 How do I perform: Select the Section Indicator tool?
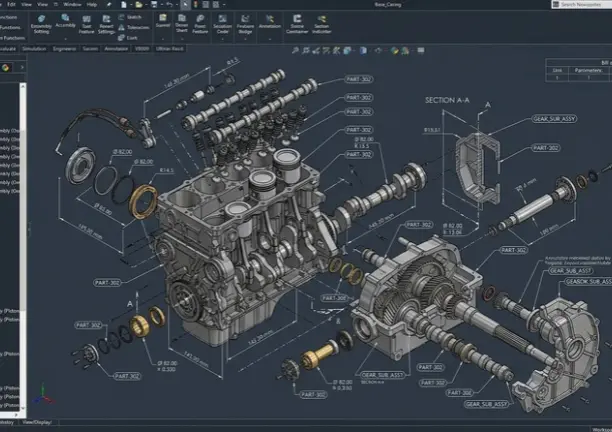[x=322, y=24]
